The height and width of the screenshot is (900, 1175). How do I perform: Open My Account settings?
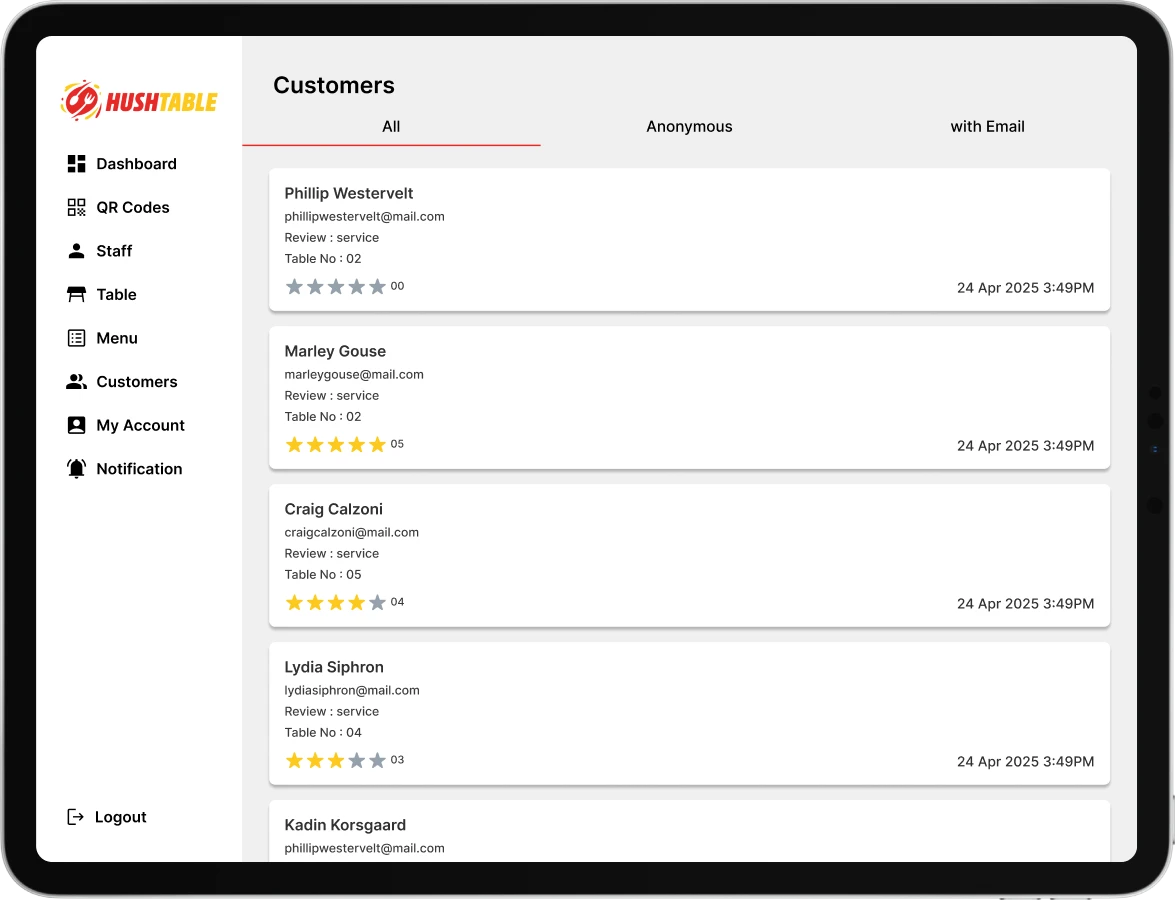(140, 425)
